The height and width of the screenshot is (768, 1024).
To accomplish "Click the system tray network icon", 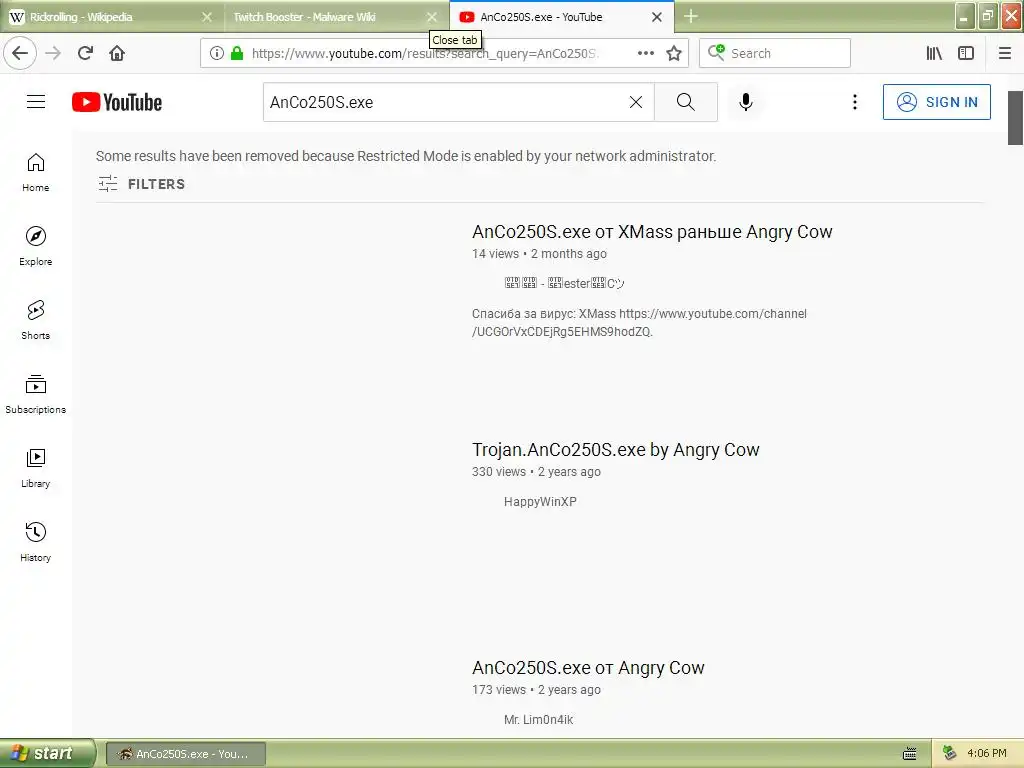I will pyautogui.click(x=950, y=754).
